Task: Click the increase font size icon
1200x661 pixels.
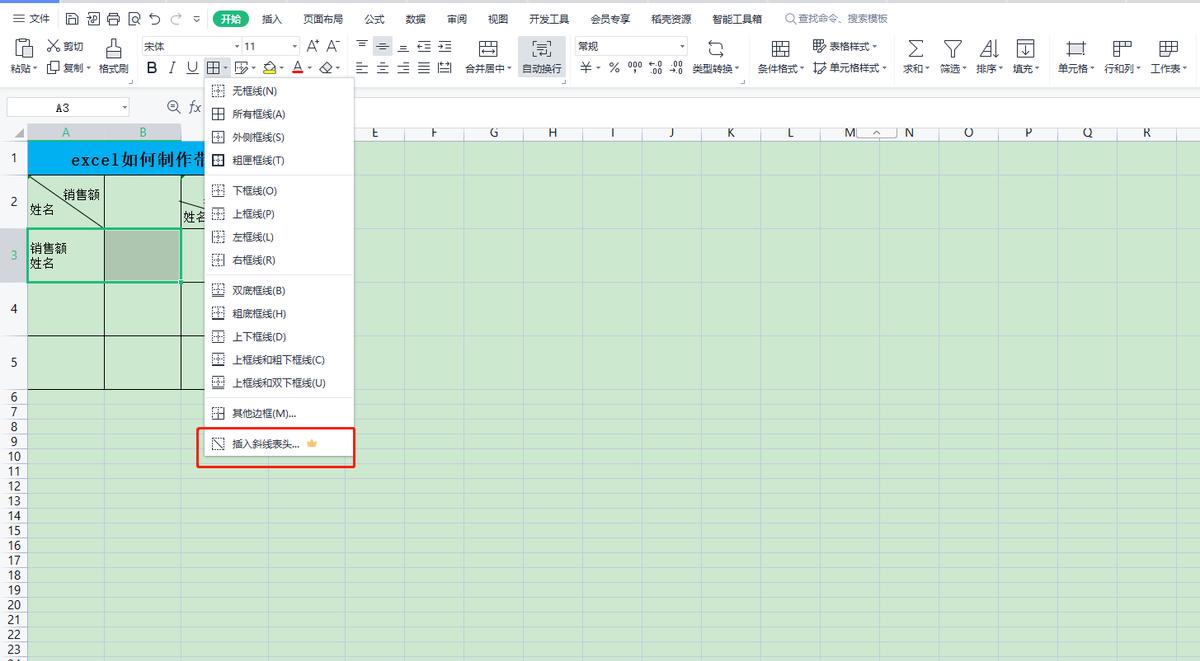Action: [313, 46]
